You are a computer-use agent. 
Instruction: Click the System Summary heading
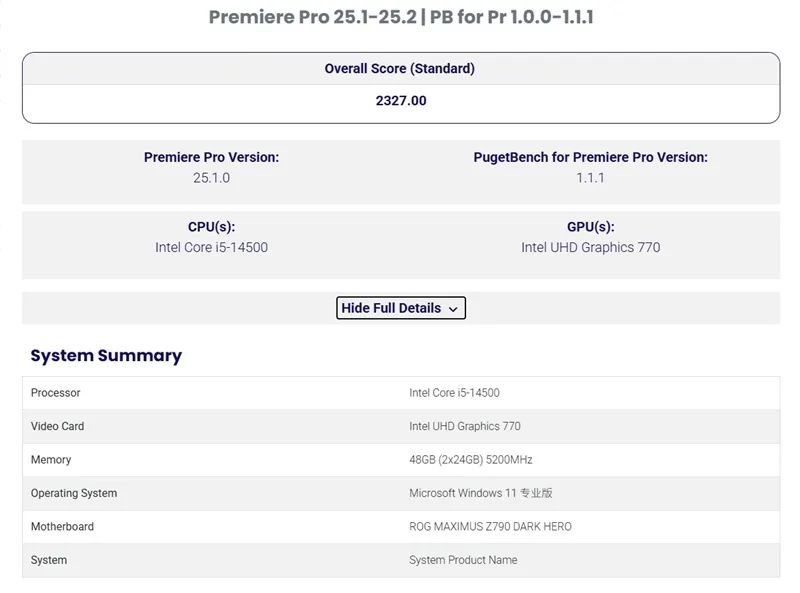pos(106,356)
